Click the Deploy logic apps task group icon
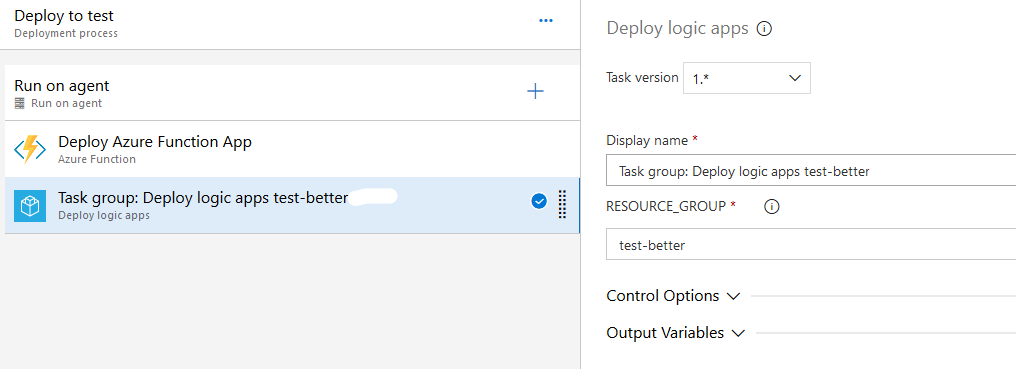This screenshot has width=1016, height=369. (30, 206)
